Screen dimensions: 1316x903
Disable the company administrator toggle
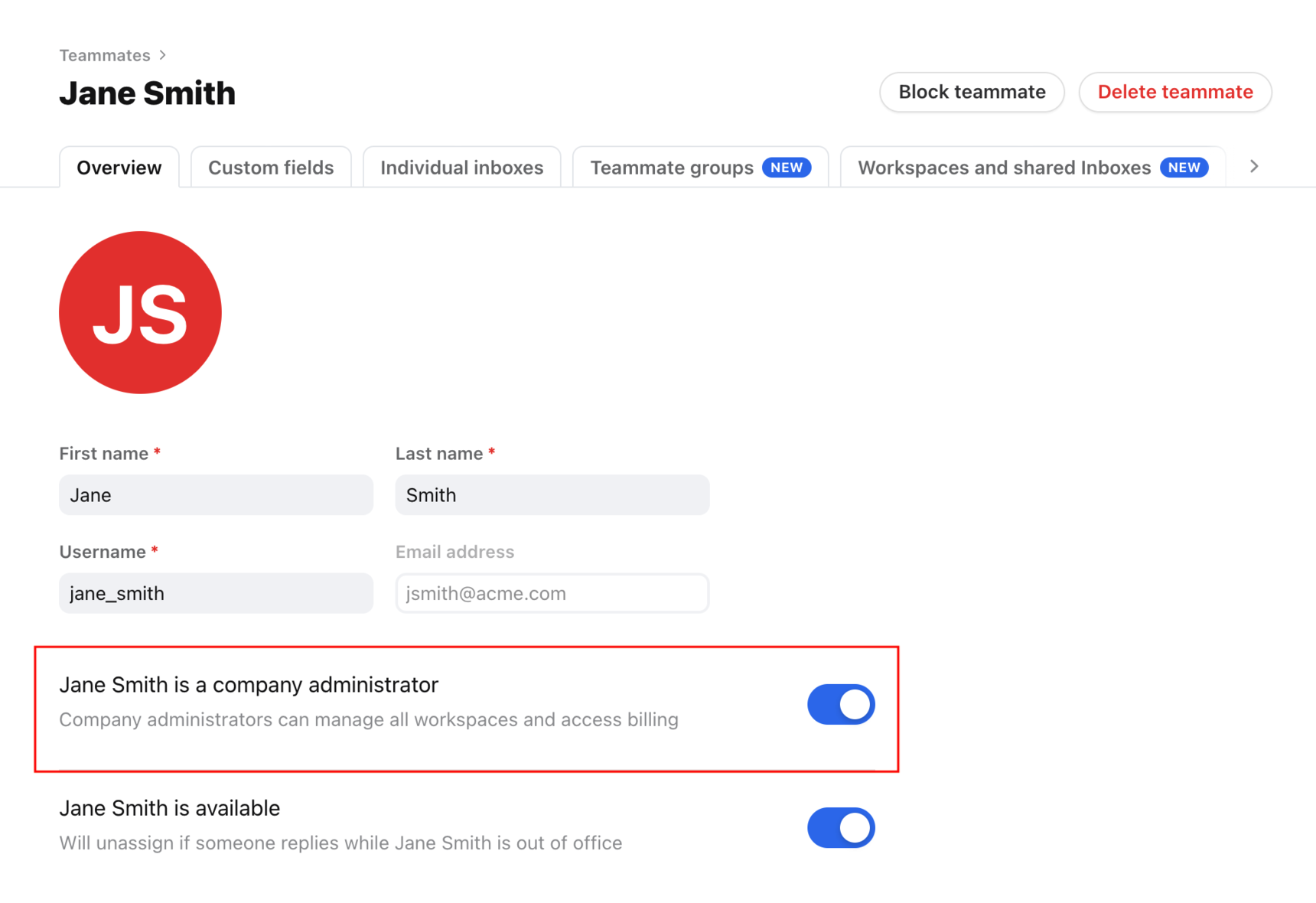coord(841,704)
